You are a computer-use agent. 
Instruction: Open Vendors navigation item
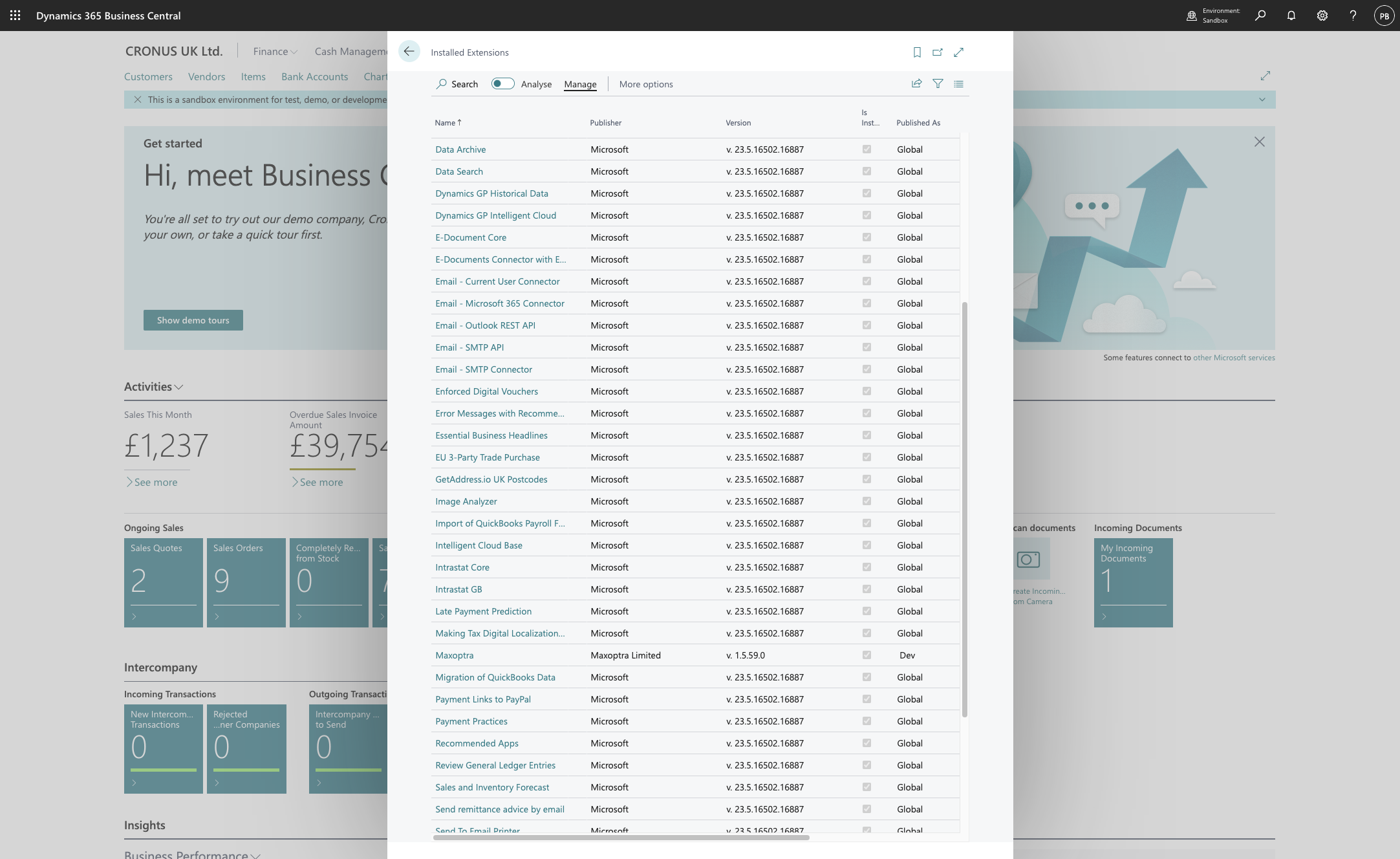(x=207, y=76)
